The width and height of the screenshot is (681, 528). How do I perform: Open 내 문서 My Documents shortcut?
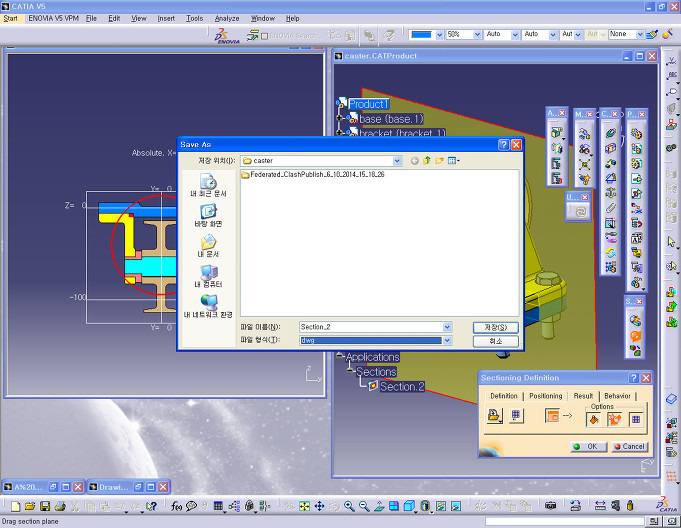[208, 246]
